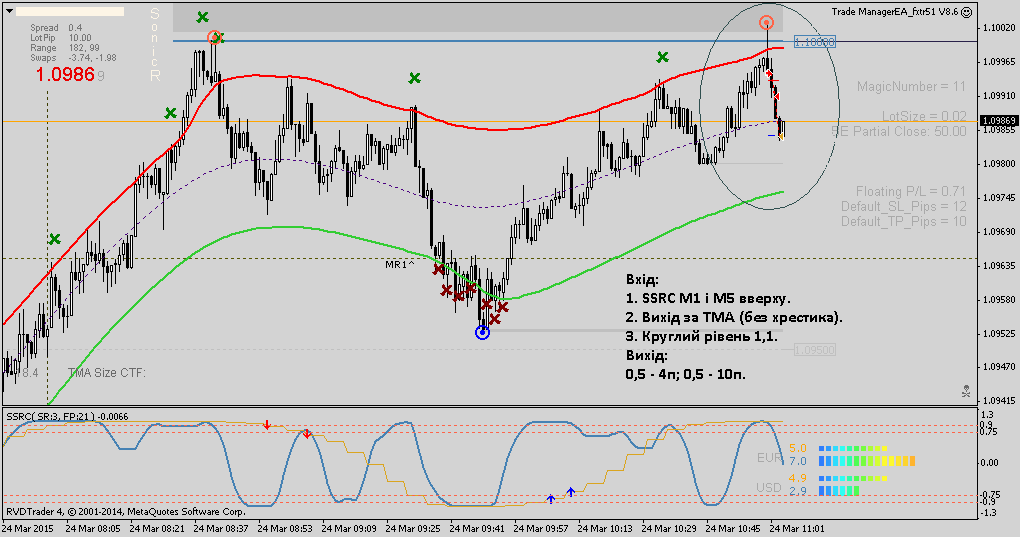Select the 1.10000 price level label box
This screenshot has height=537, width=1020.
coord(814,42)
